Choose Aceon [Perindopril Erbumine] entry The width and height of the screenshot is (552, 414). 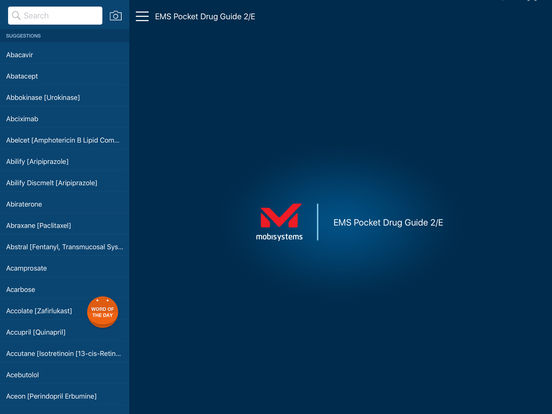click(x=64, y=396)
